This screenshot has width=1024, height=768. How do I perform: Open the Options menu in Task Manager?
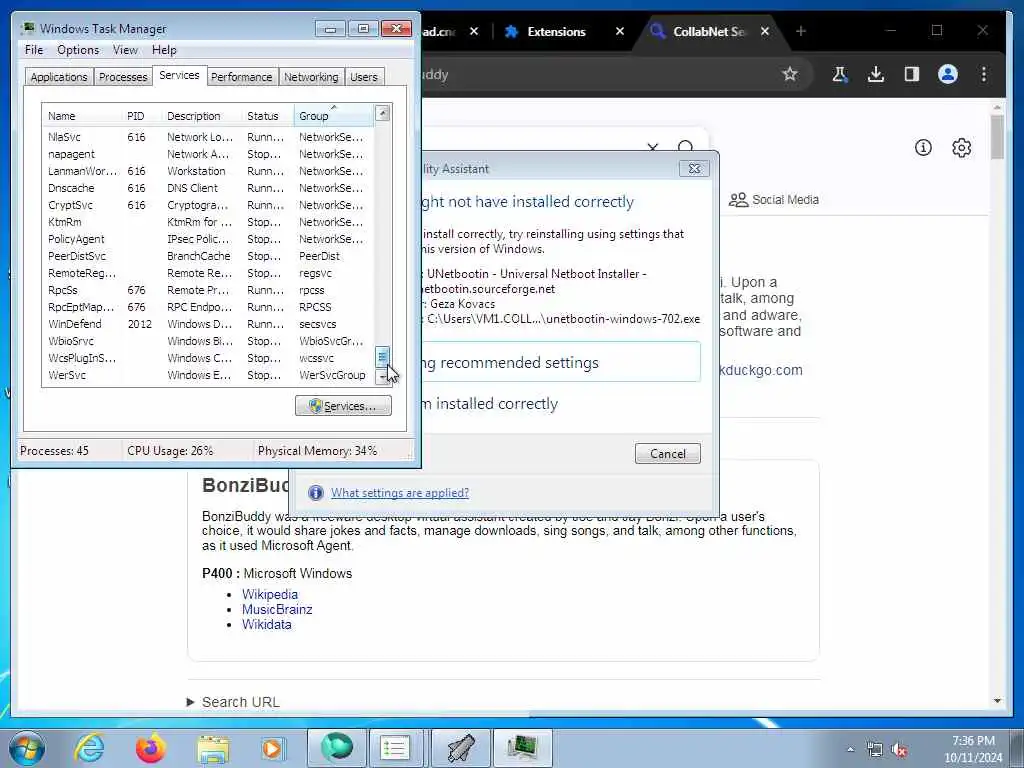tap(78, 50)
